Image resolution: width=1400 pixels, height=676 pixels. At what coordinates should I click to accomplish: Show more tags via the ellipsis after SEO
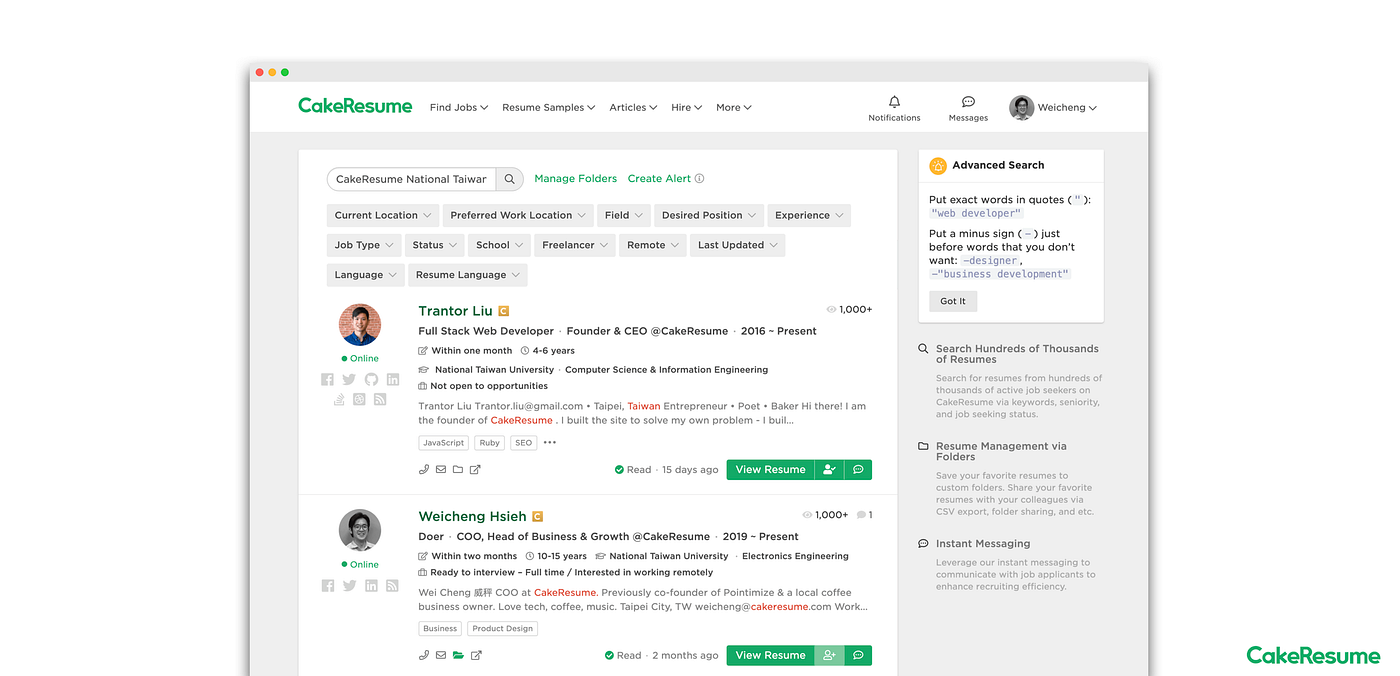550,443
